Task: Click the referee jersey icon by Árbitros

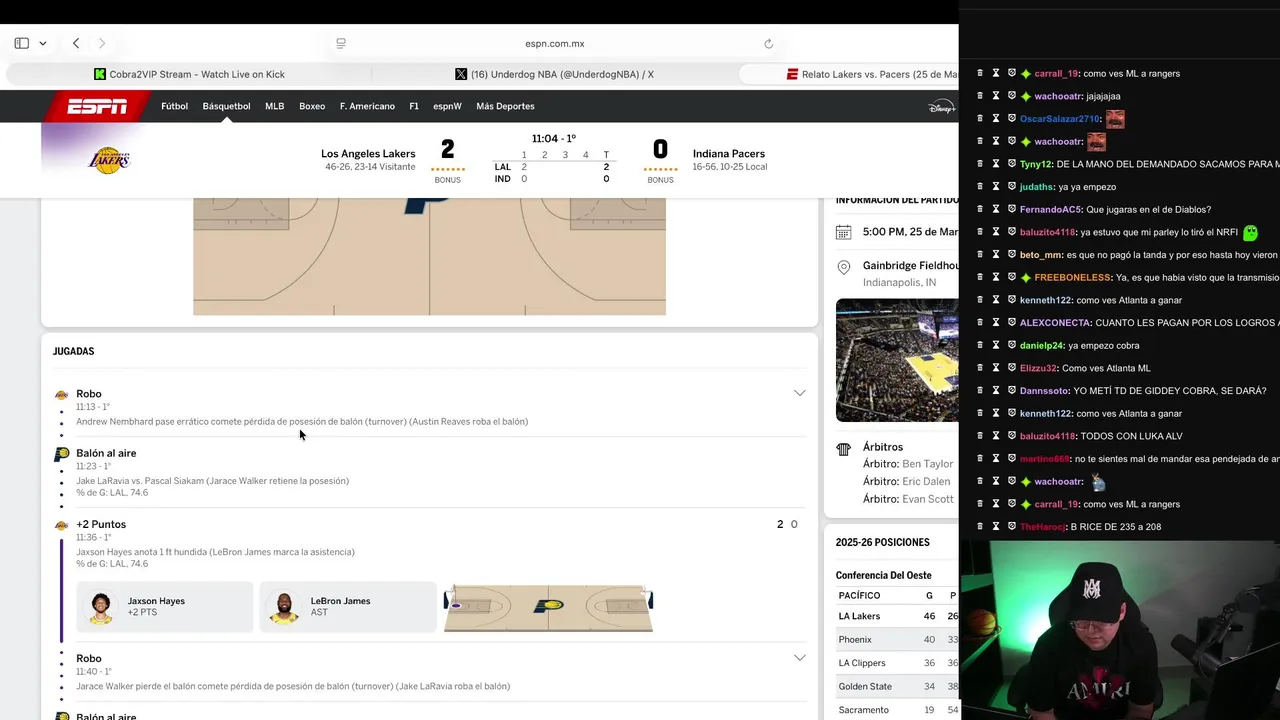Action: pos(843,449)
